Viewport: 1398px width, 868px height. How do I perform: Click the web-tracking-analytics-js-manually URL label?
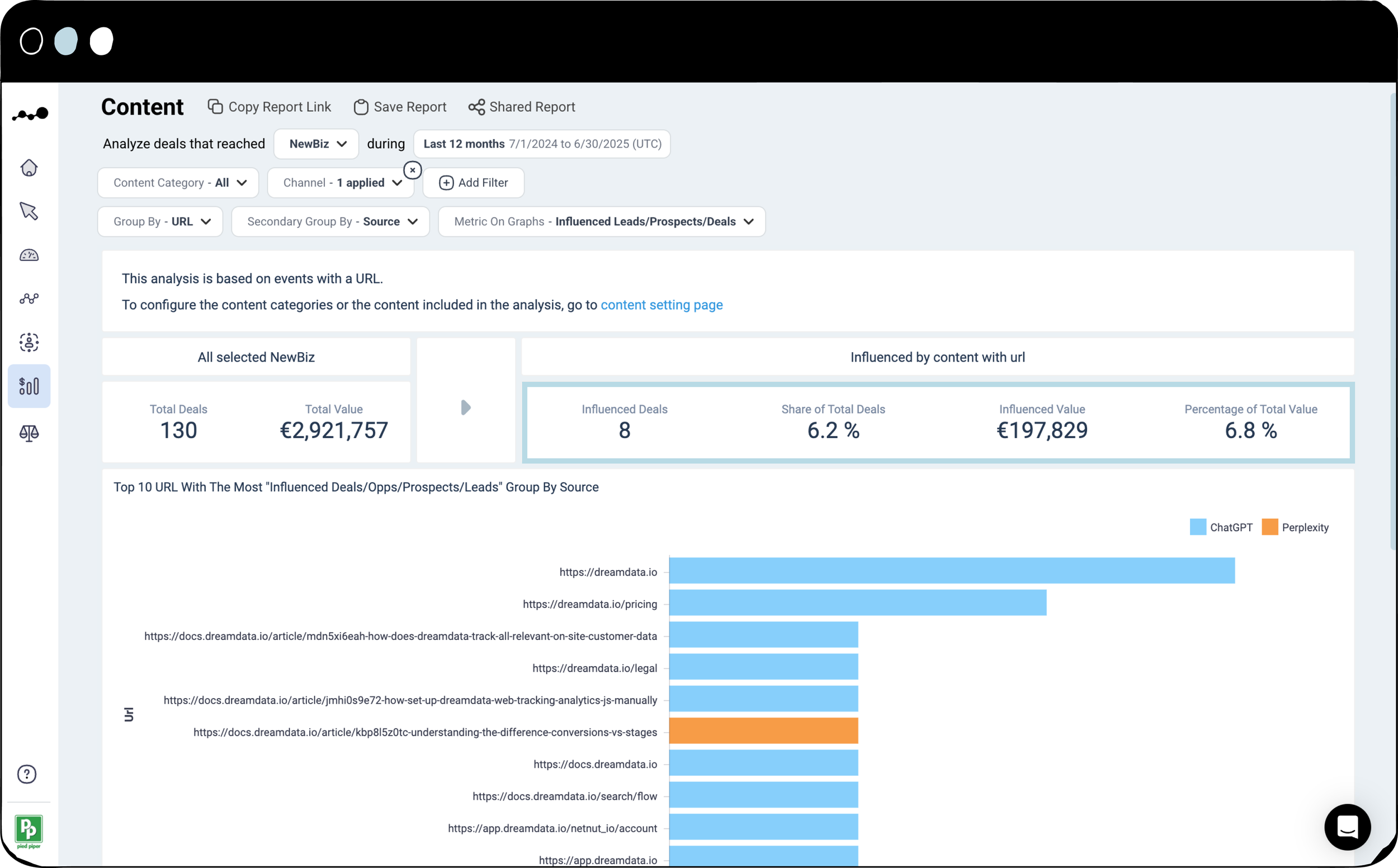(x=410, y=700)
